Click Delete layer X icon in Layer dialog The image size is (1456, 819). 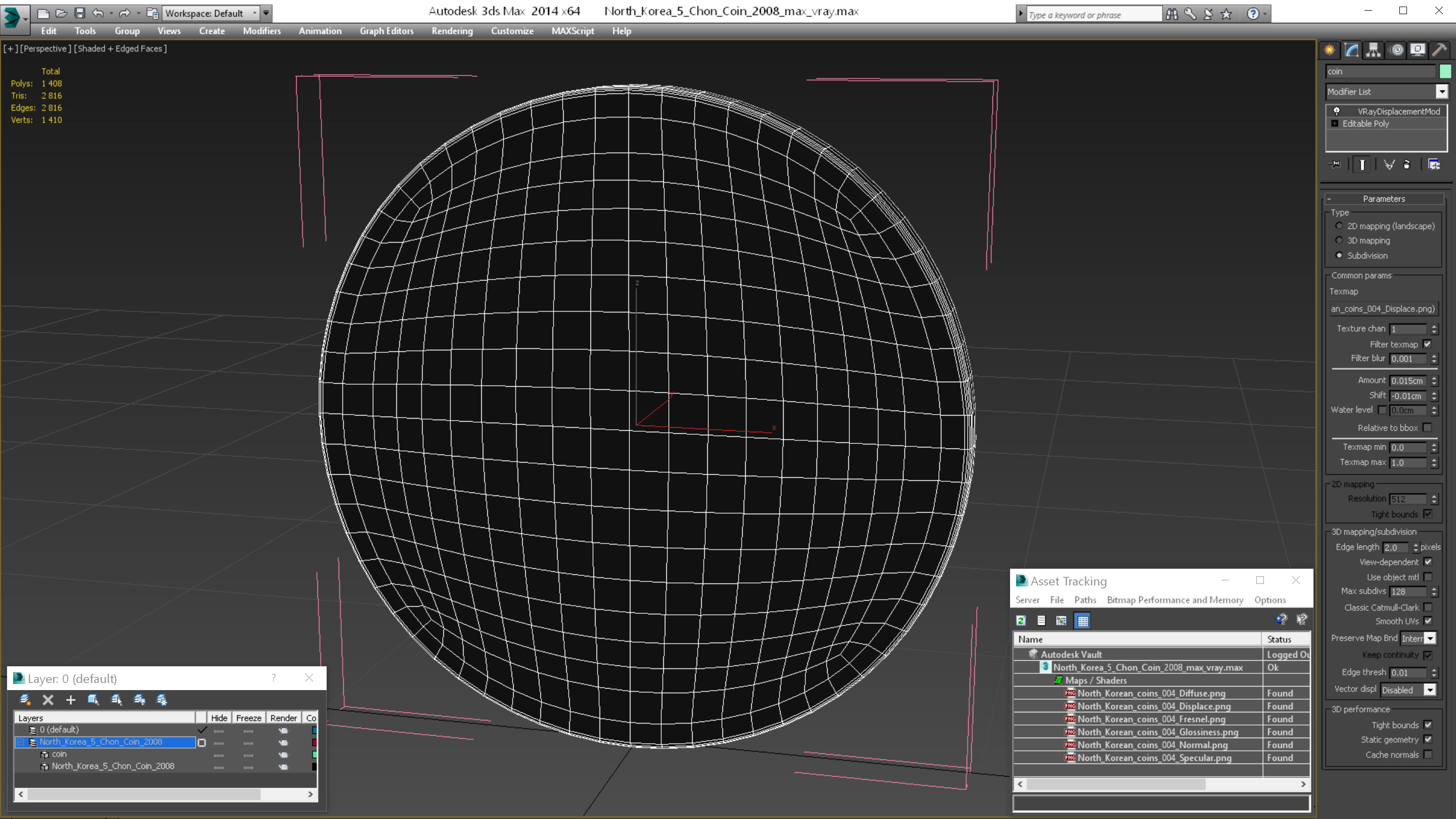(48, 700)
